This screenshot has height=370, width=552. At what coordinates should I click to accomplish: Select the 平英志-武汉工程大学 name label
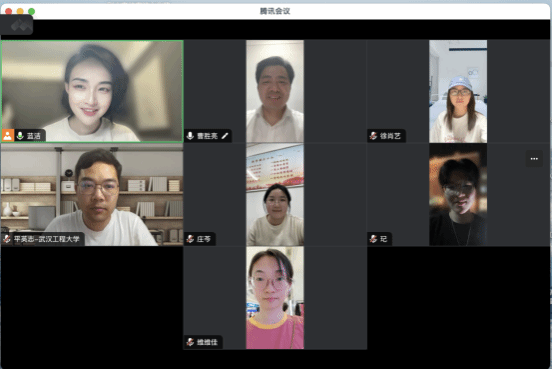[46, 239]
